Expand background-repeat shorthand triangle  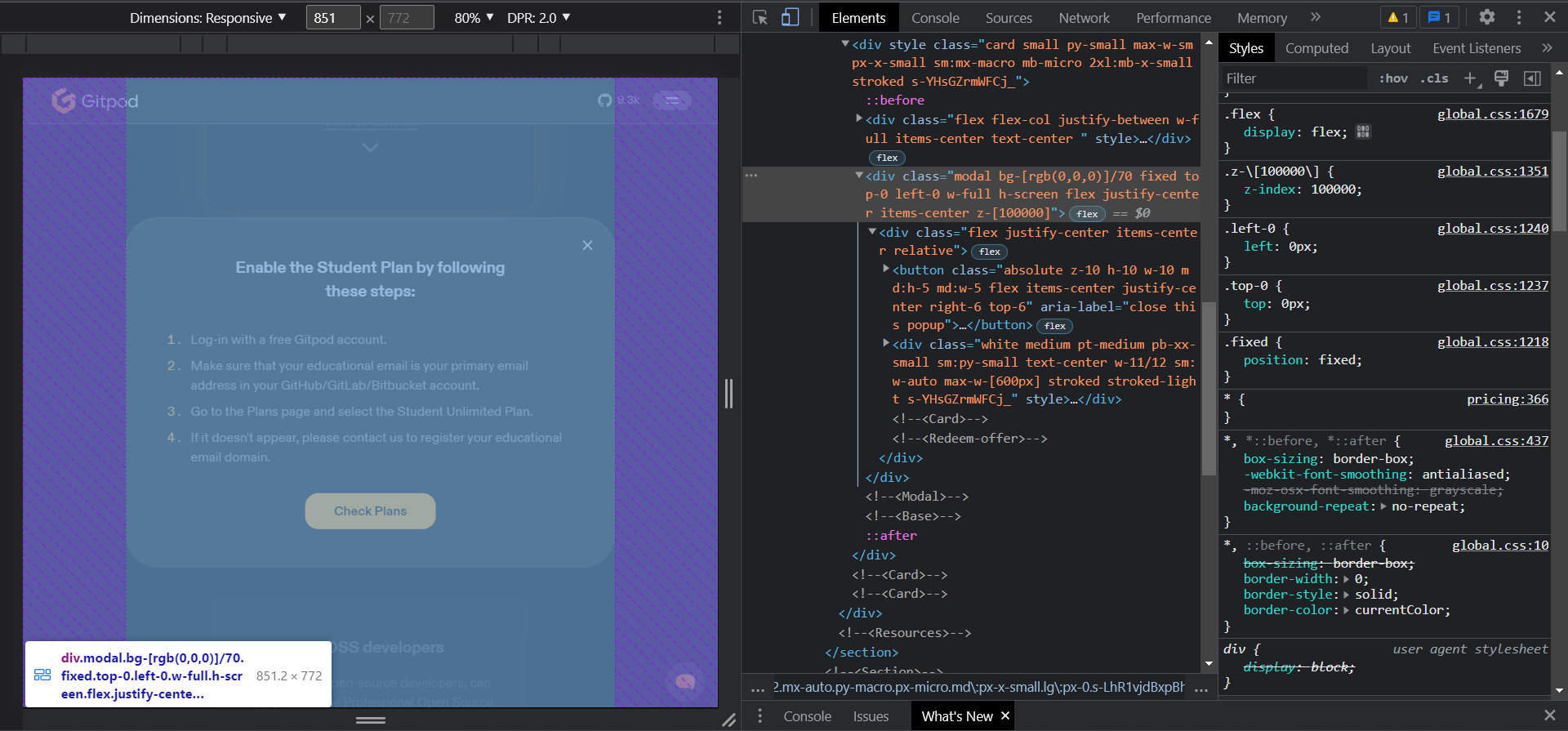(x=1383, y=506)
